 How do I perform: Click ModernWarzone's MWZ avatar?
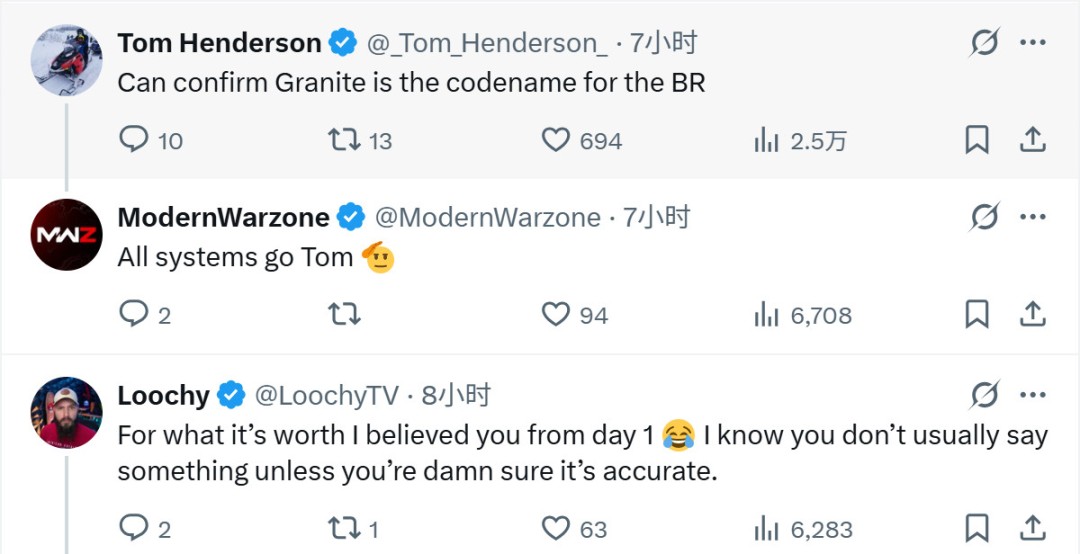[66, 235]
